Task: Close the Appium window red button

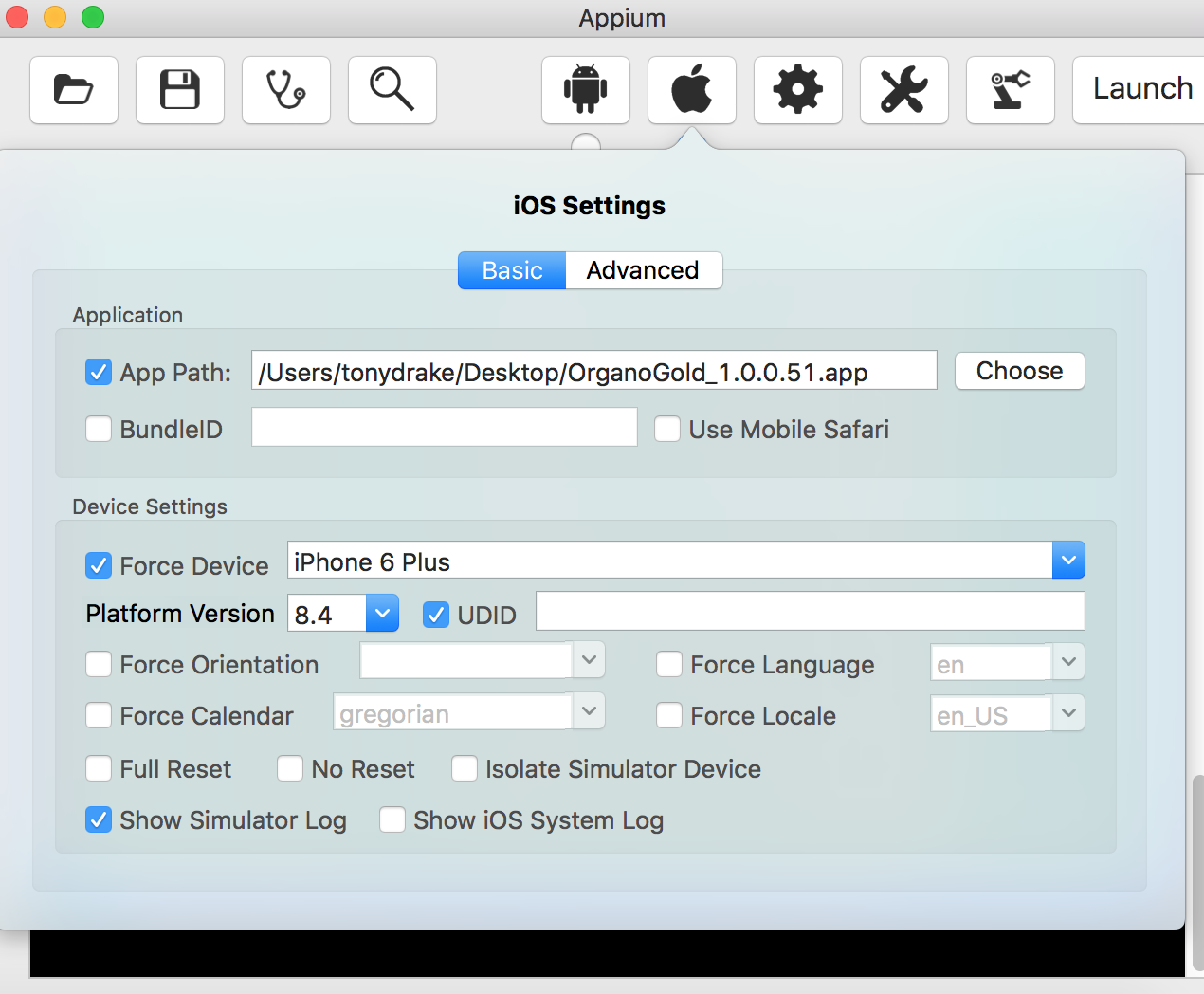Action: pos(17,17)
